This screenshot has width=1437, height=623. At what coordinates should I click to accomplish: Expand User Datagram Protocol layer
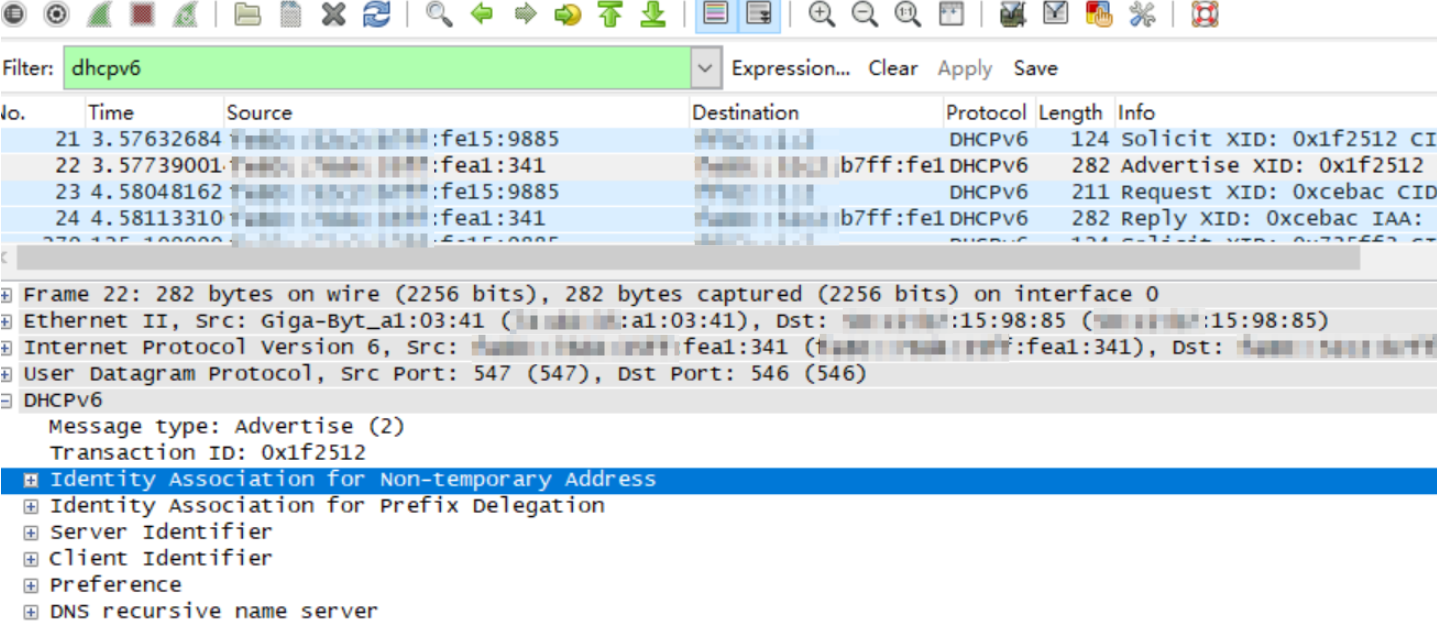click(7, 374)
